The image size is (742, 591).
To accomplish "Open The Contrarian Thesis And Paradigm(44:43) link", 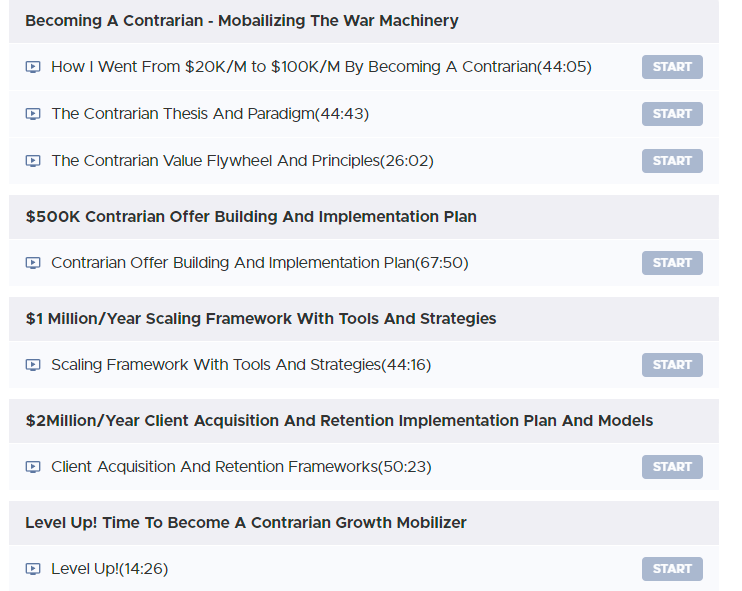I will pos(210,114).
